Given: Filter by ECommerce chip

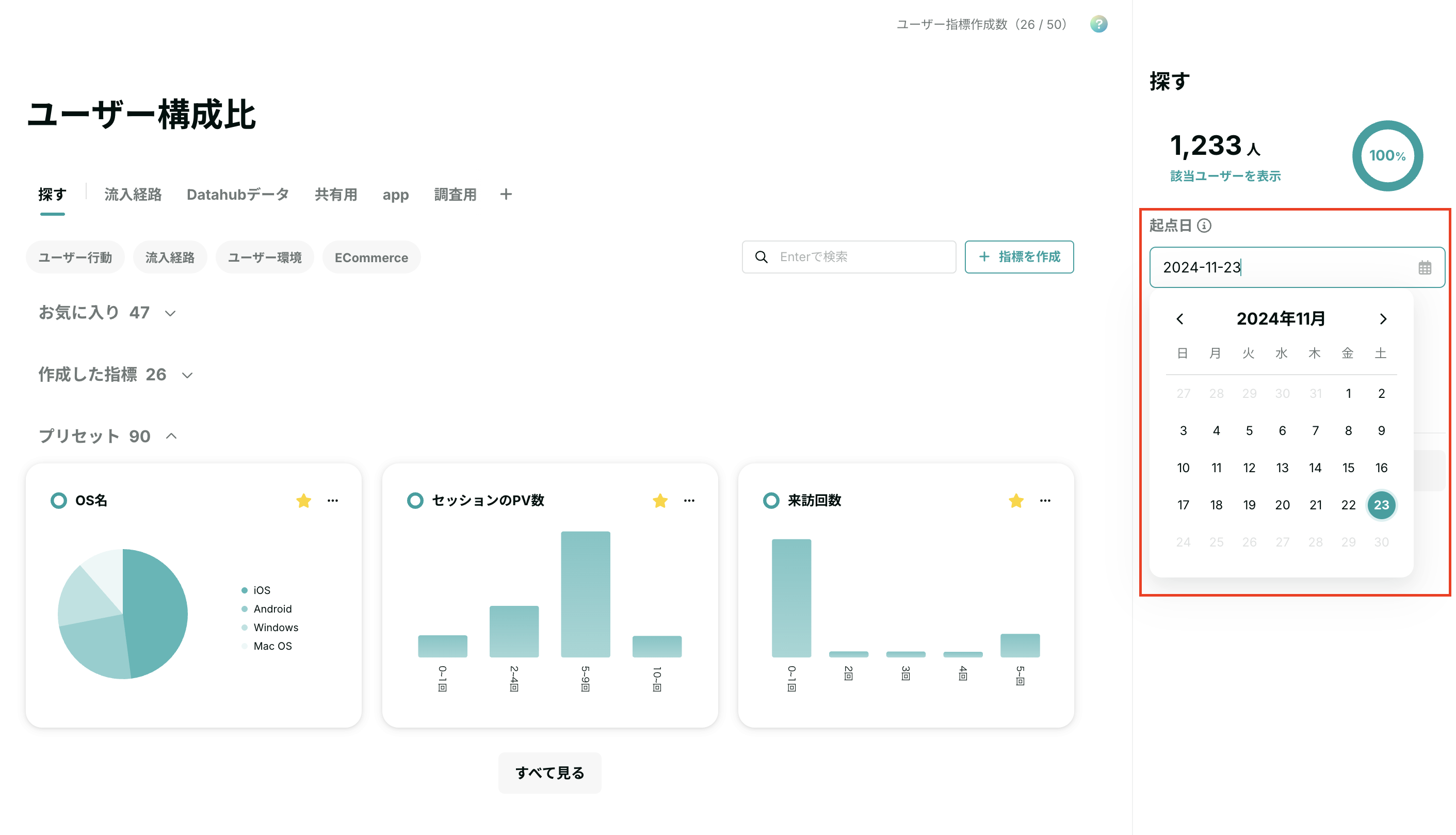Looking at the screenshot, I should (371, 258).
